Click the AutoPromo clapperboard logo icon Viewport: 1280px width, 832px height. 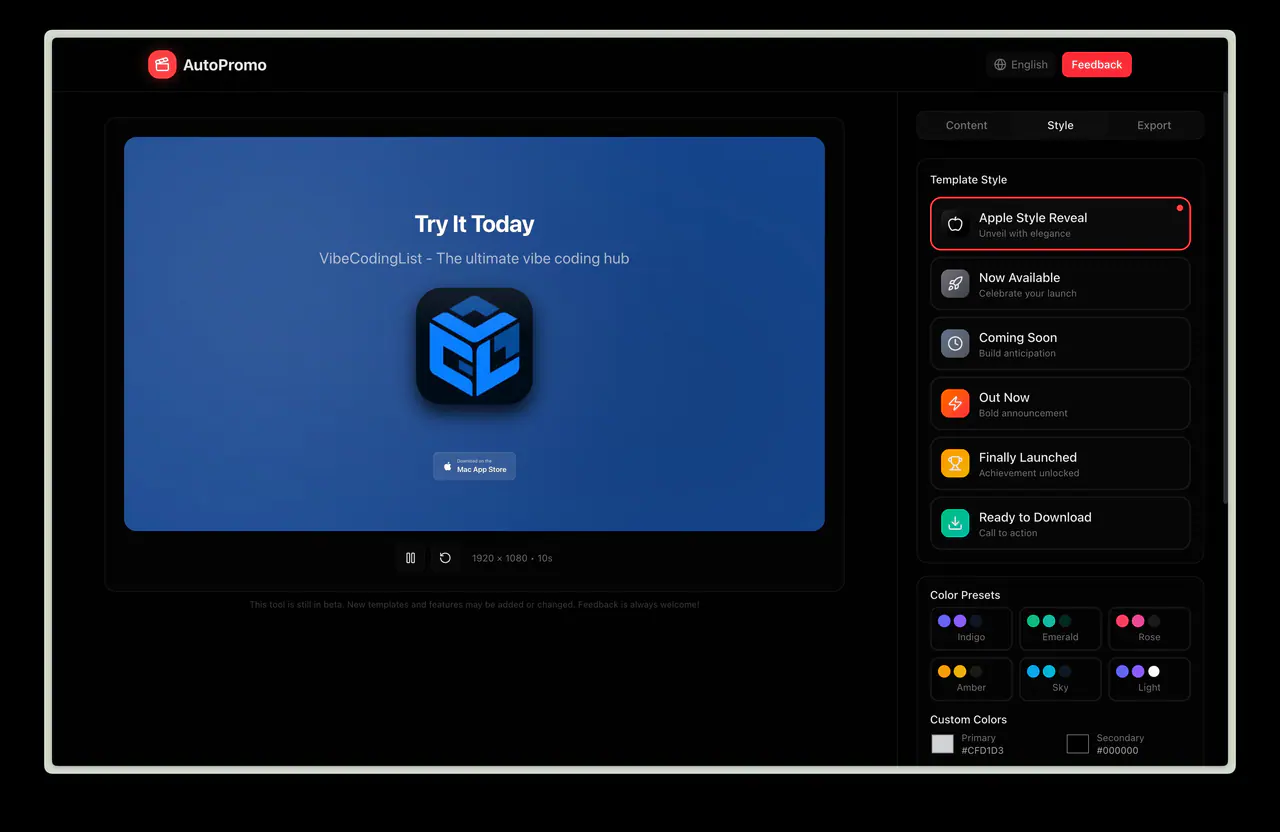162,65
